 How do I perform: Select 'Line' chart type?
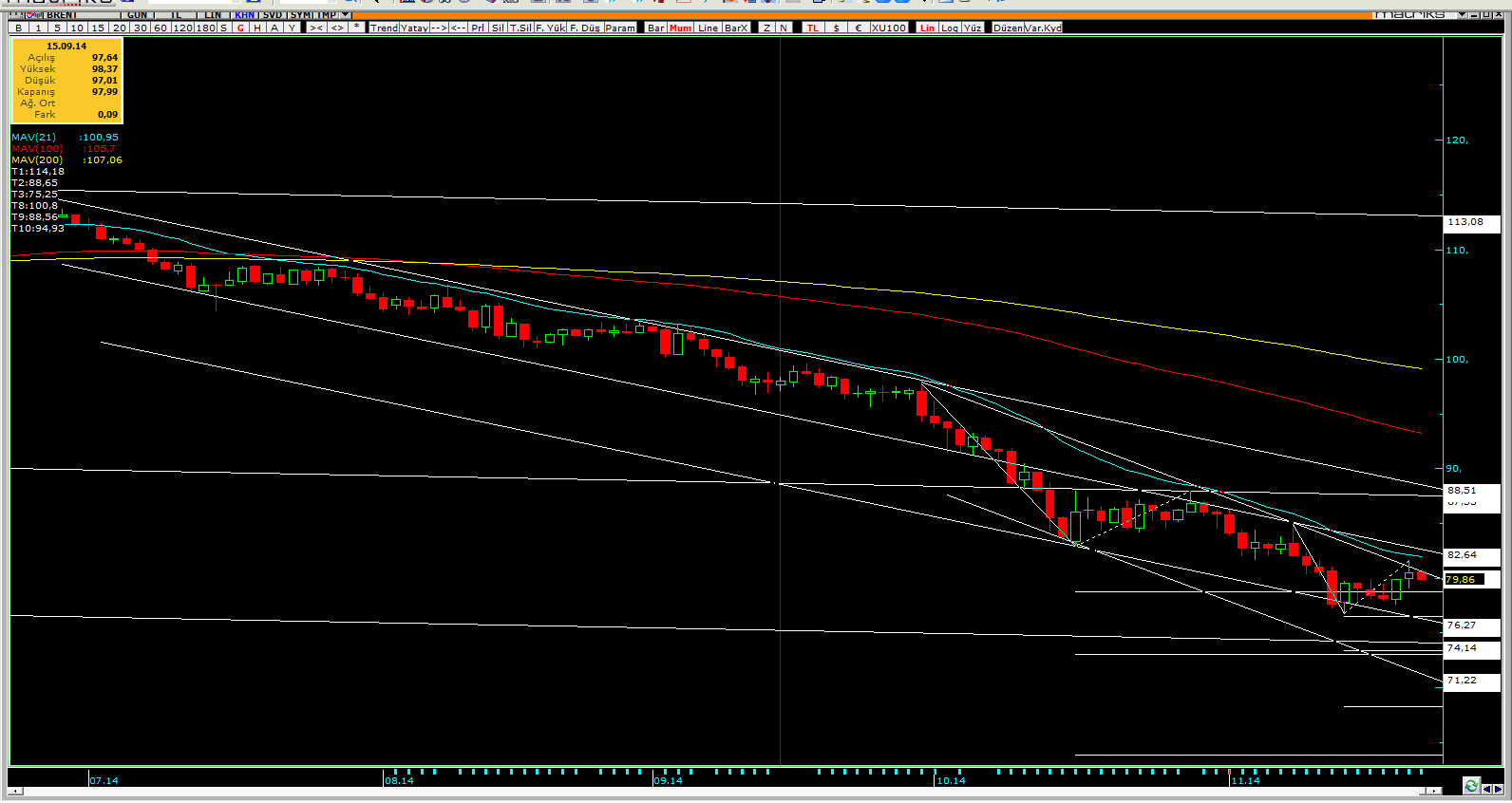click(x=709, y=28)
